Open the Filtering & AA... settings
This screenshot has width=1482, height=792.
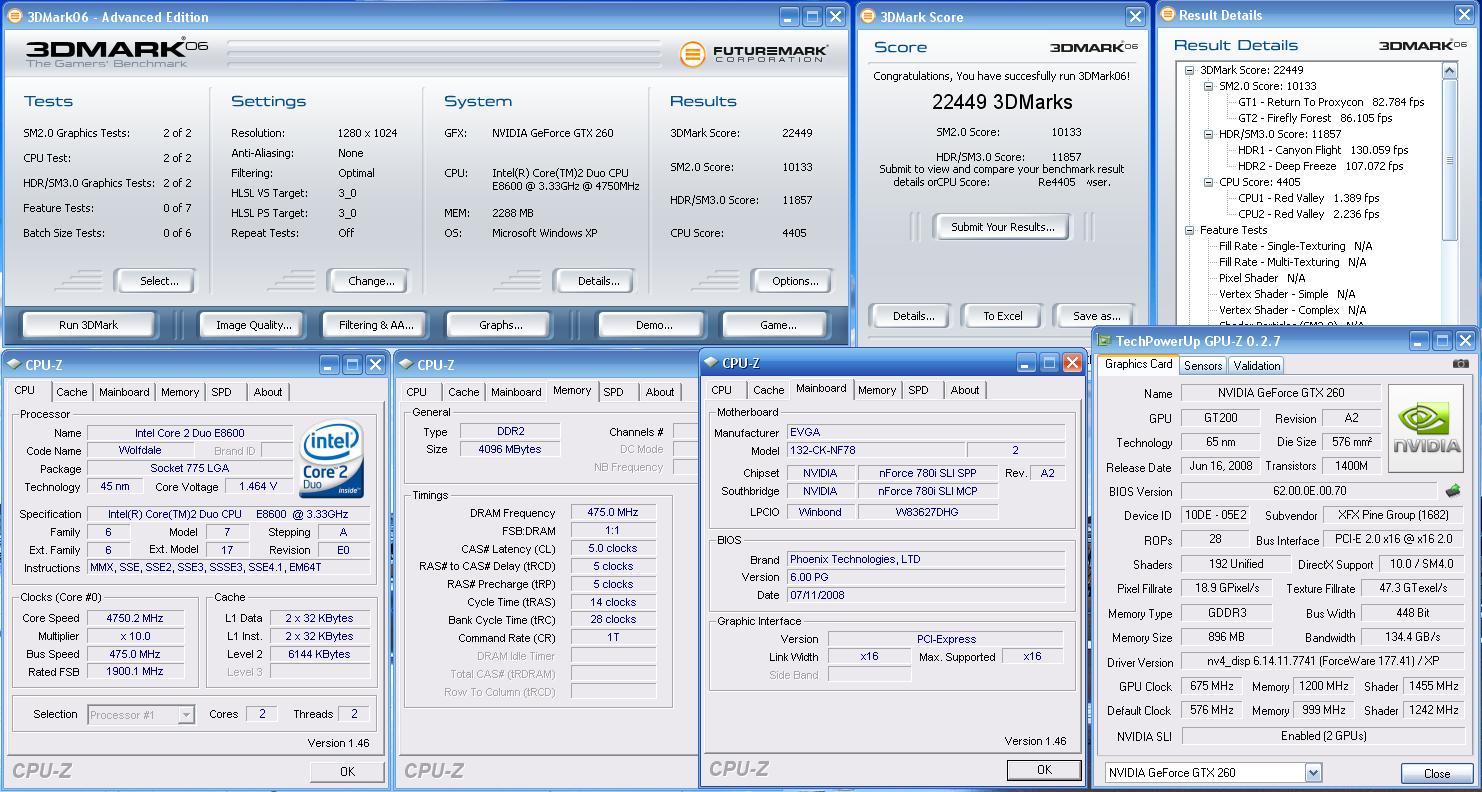[x=376, y=325]
